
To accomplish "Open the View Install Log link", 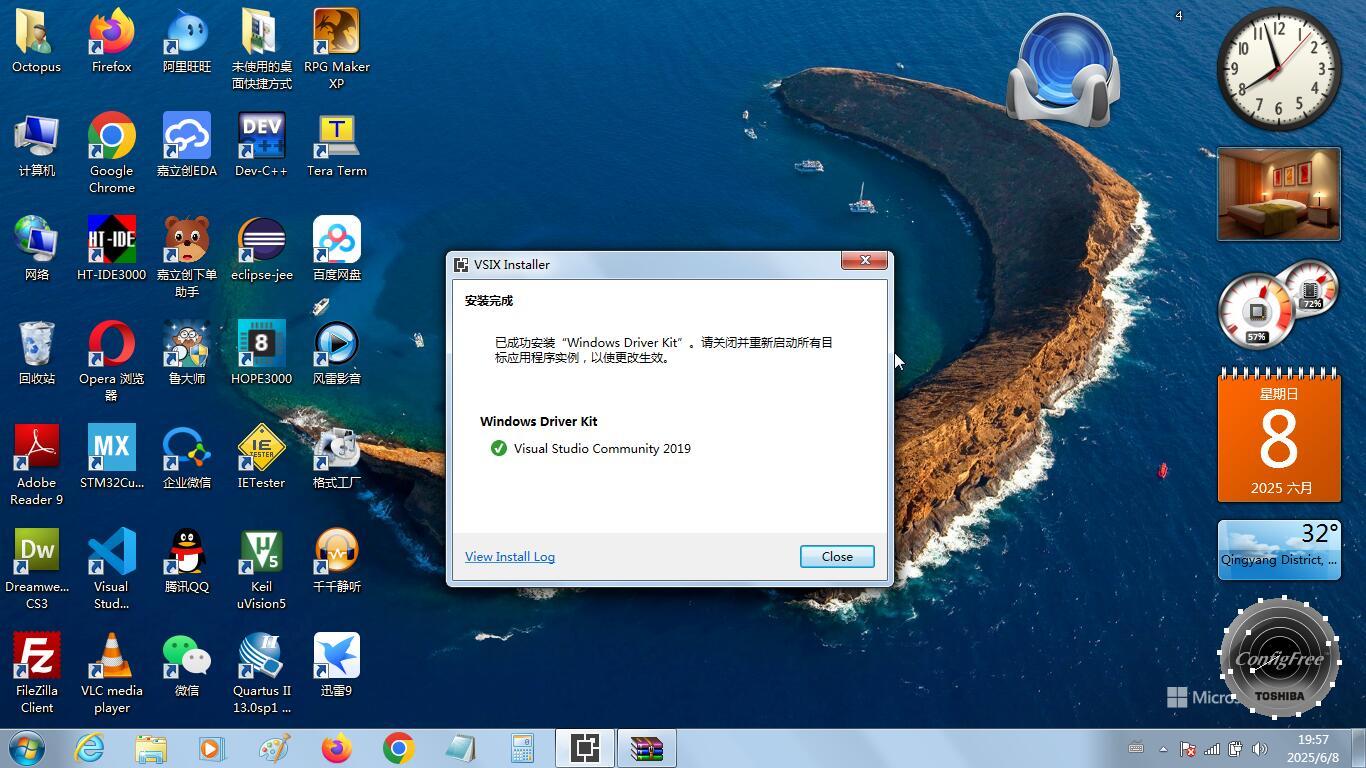I will (510, 557).
